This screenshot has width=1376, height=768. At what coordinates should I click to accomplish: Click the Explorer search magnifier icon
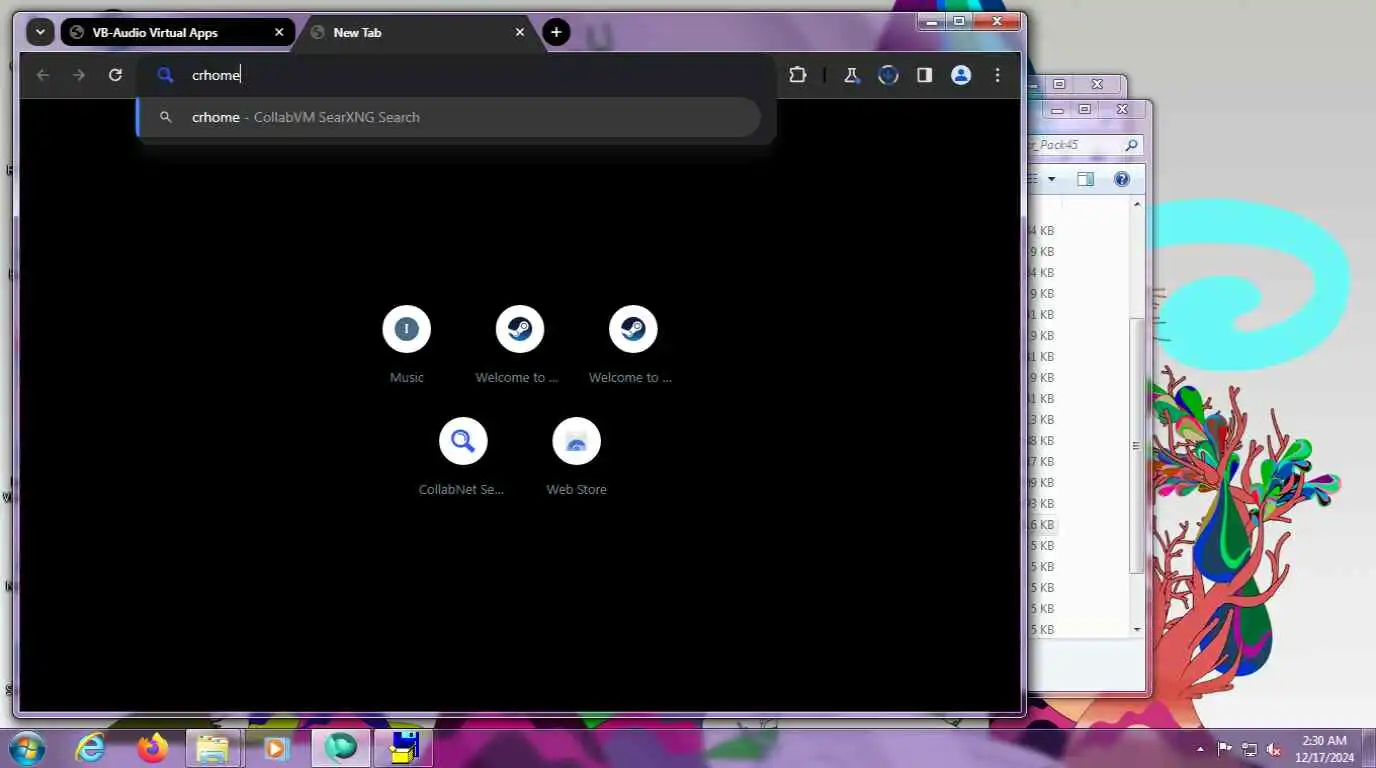[x=1131, y=145]
